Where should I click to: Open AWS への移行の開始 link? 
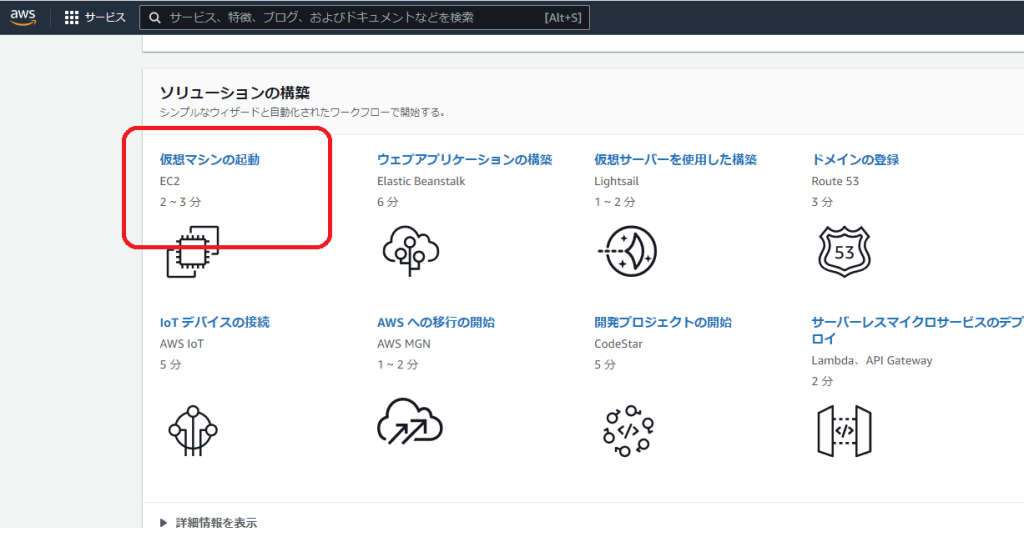click(435, 322)
